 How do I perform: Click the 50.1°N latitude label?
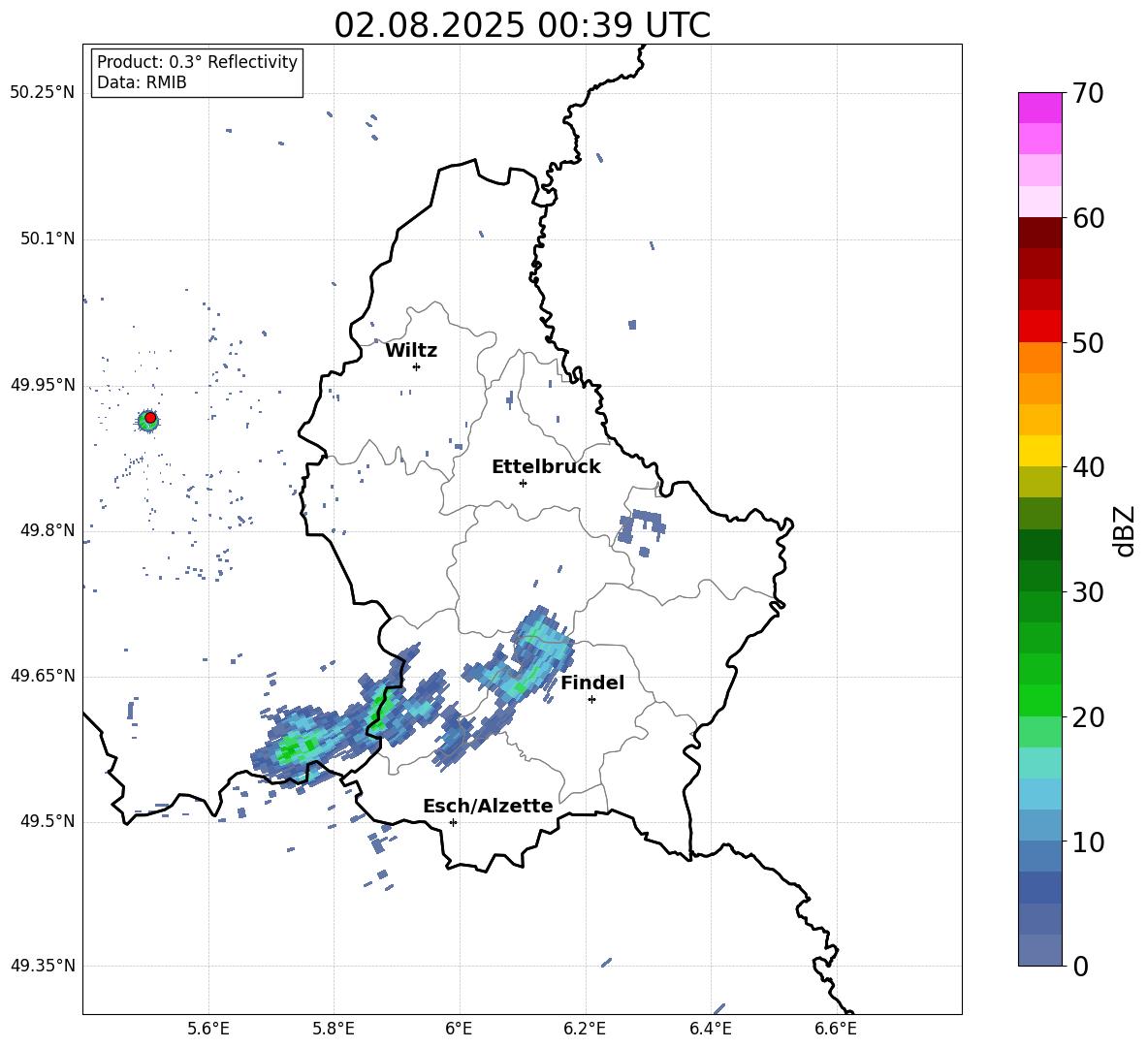48,239
